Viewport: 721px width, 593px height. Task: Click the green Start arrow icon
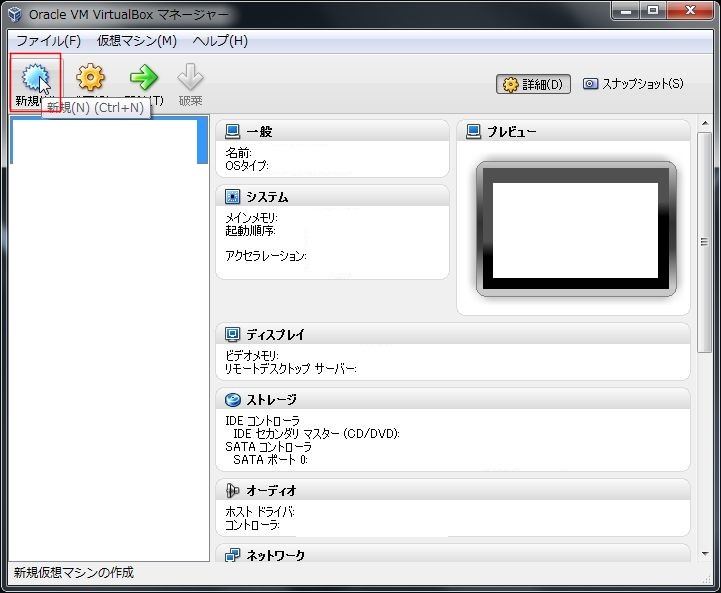(x=144, y=77)
